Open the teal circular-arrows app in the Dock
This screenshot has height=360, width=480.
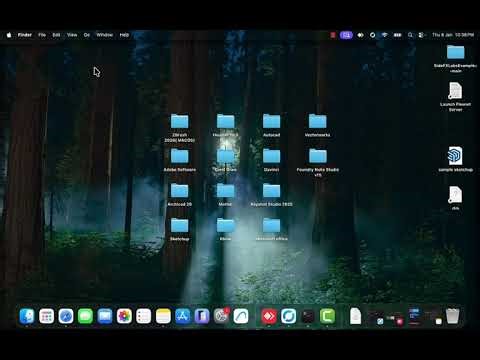coord(288,316)
